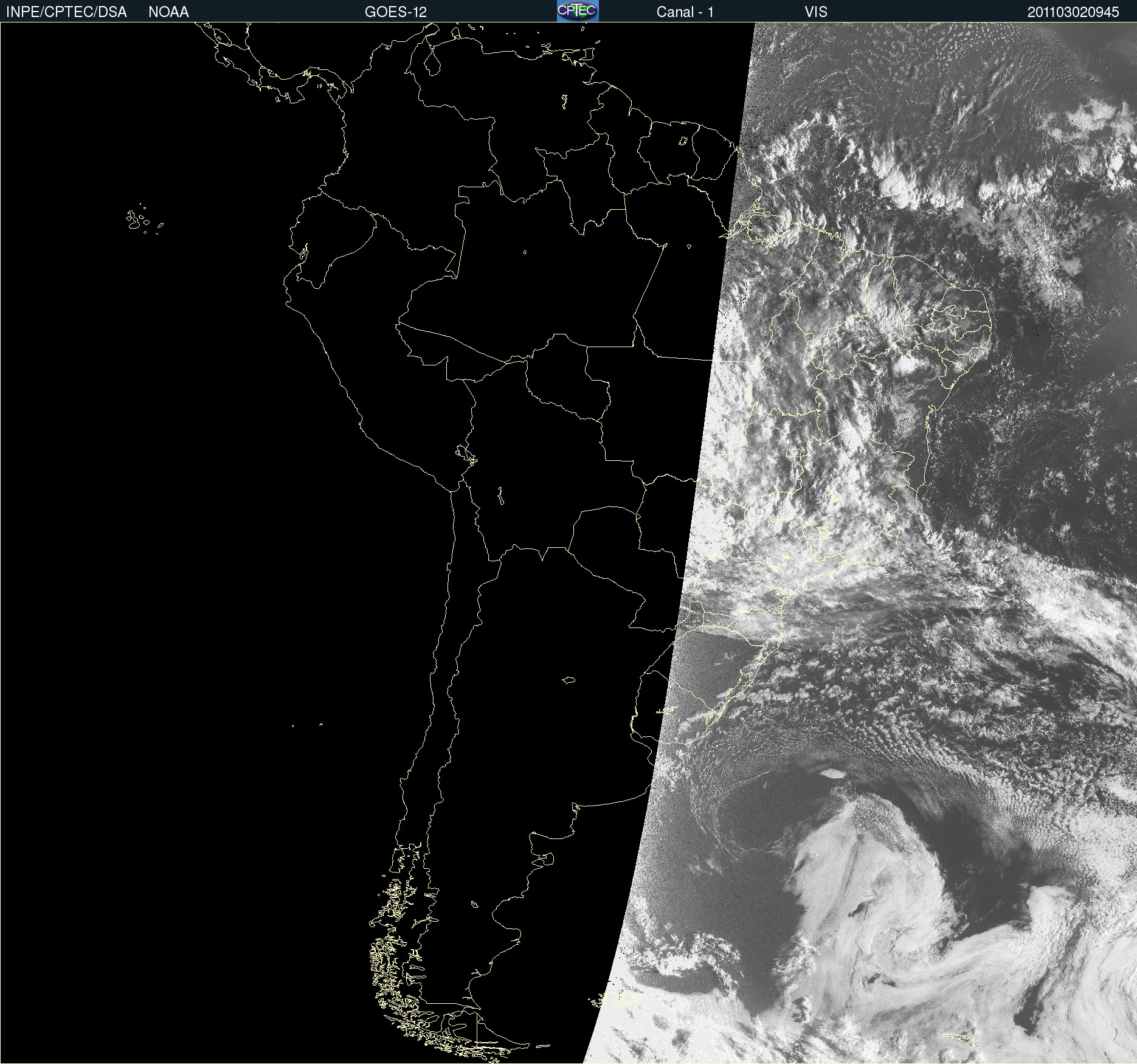Click the CPTEC logo in header
The image size is (1137, 1064).
point(578,11)
